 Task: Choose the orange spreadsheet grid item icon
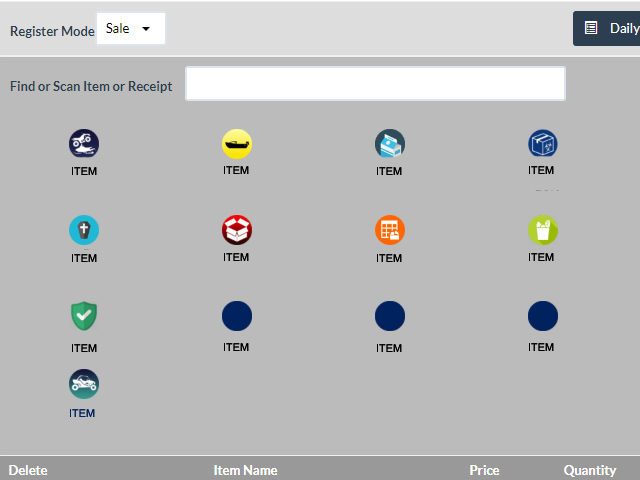[x=390, y=230]
